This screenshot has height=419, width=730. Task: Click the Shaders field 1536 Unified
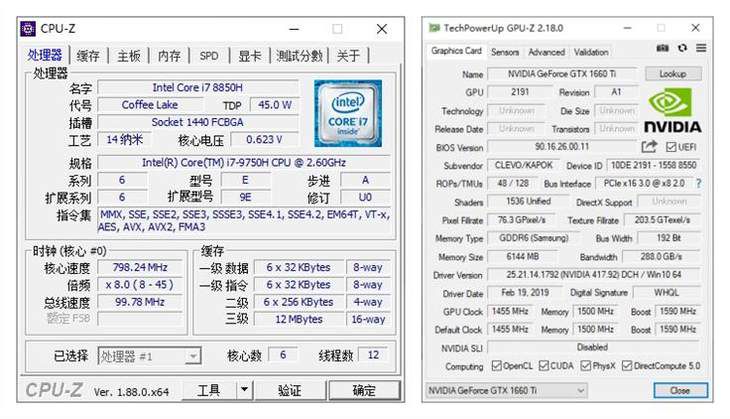click(528, 202)
